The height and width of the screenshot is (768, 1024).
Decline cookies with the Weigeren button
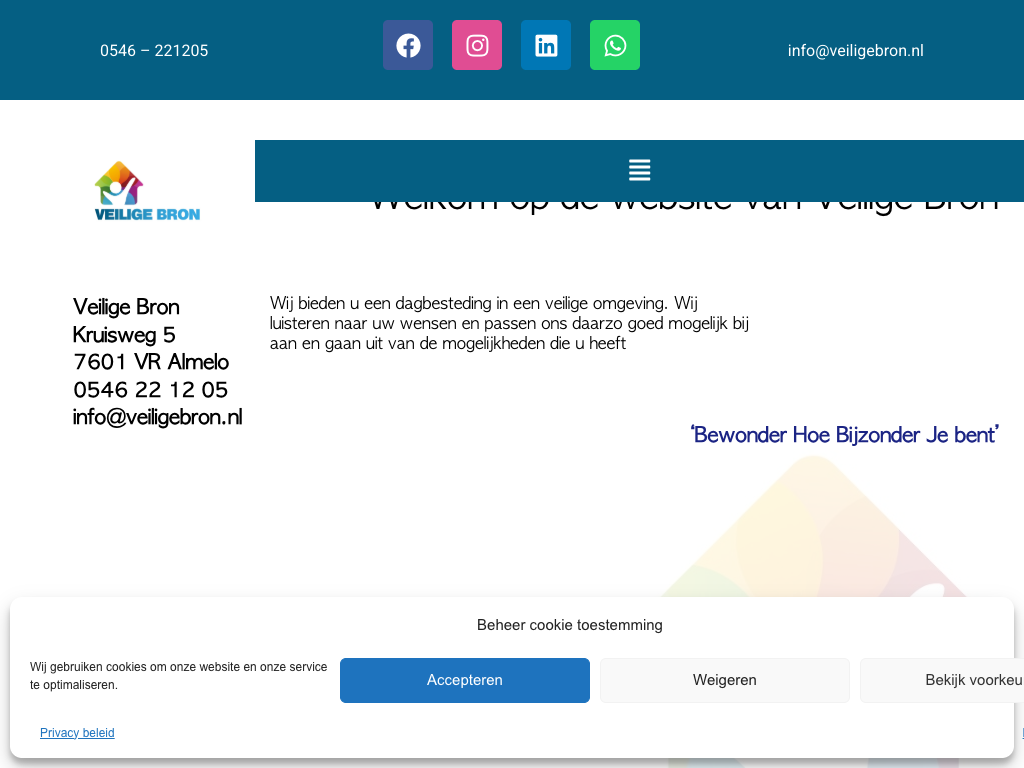(x=724, y=680)
